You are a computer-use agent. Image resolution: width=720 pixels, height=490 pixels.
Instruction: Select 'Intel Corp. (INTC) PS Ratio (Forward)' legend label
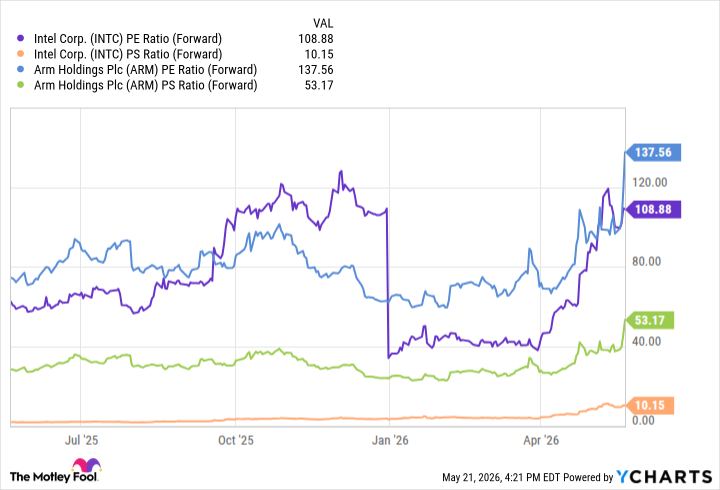coord(128,55)
